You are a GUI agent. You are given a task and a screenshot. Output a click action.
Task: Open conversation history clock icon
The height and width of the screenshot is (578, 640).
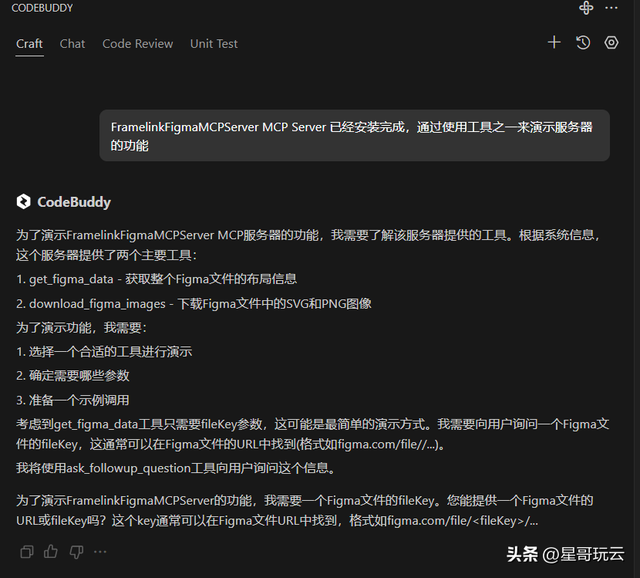tap(583, 42)
